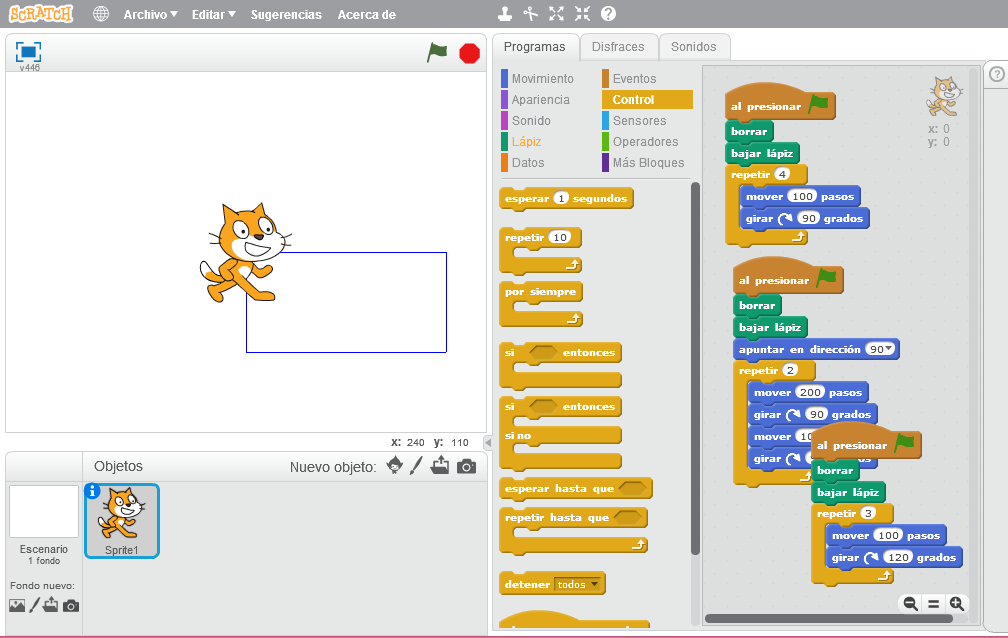Click the 'si entonces si no' block
Screen dimensions: 1008x638
pyautogui.click(x=560, y=433)
